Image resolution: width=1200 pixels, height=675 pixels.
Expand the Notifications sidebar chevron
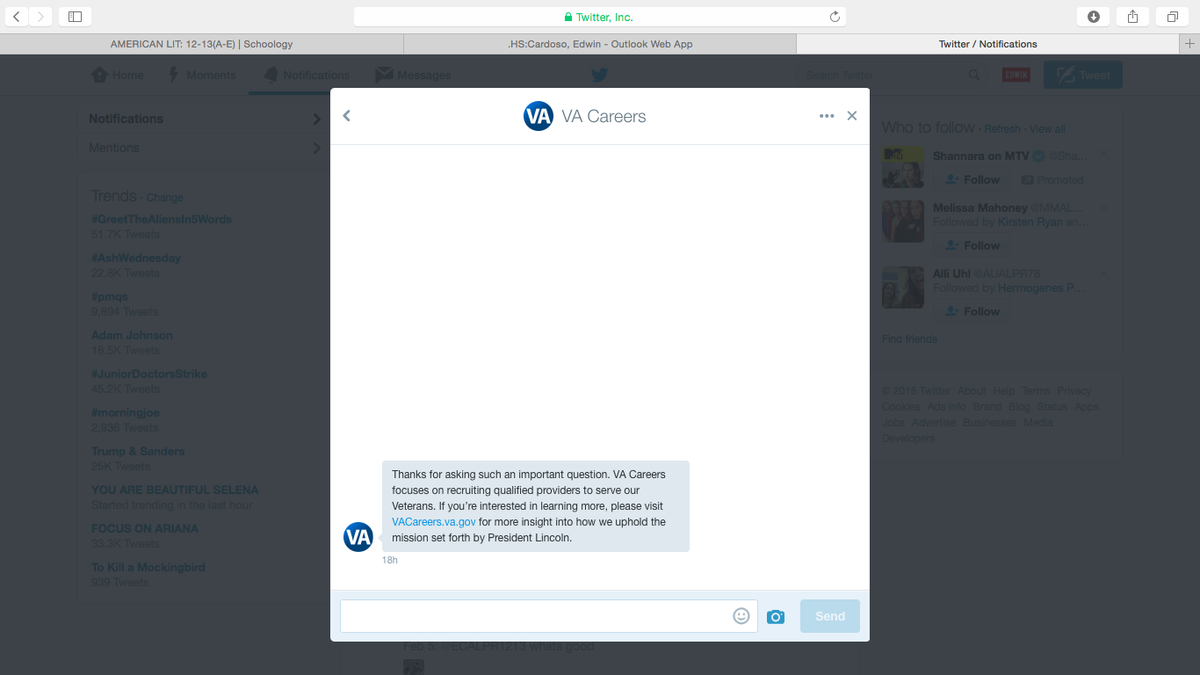(x=317, y=119)
